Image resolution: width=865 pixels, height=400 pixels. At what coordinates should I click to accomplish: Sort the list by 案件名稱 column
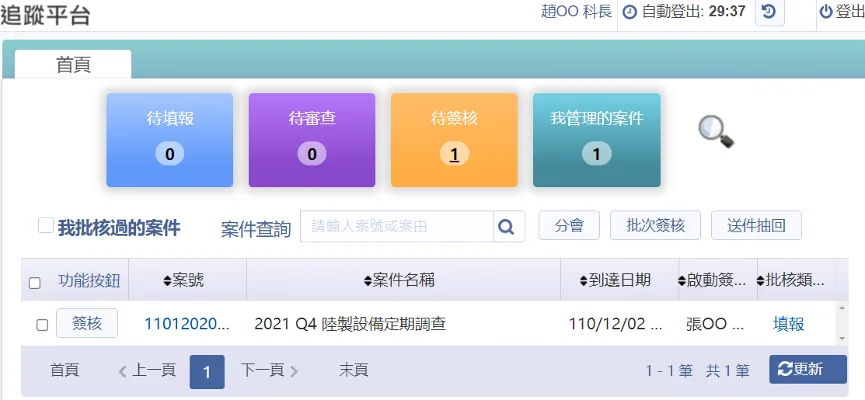pos(399,280)
